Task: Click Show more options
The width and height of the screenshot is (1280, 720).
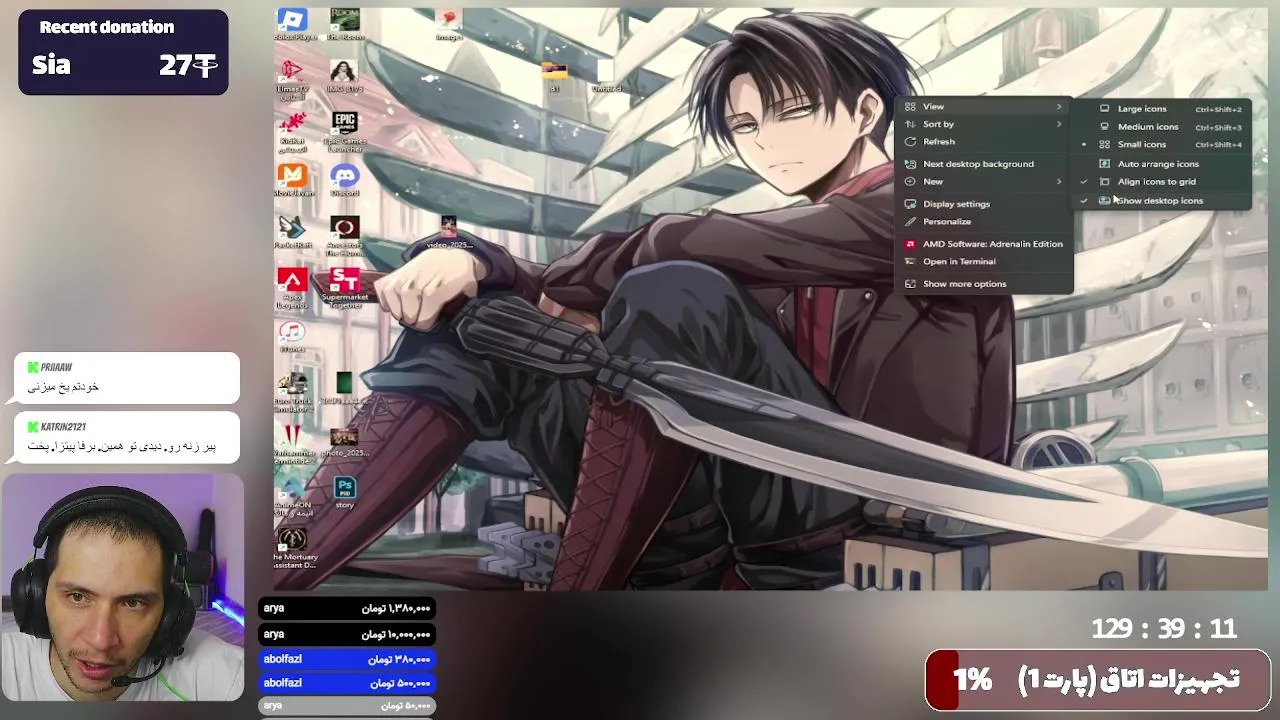Action: click(x=984, y=284)
